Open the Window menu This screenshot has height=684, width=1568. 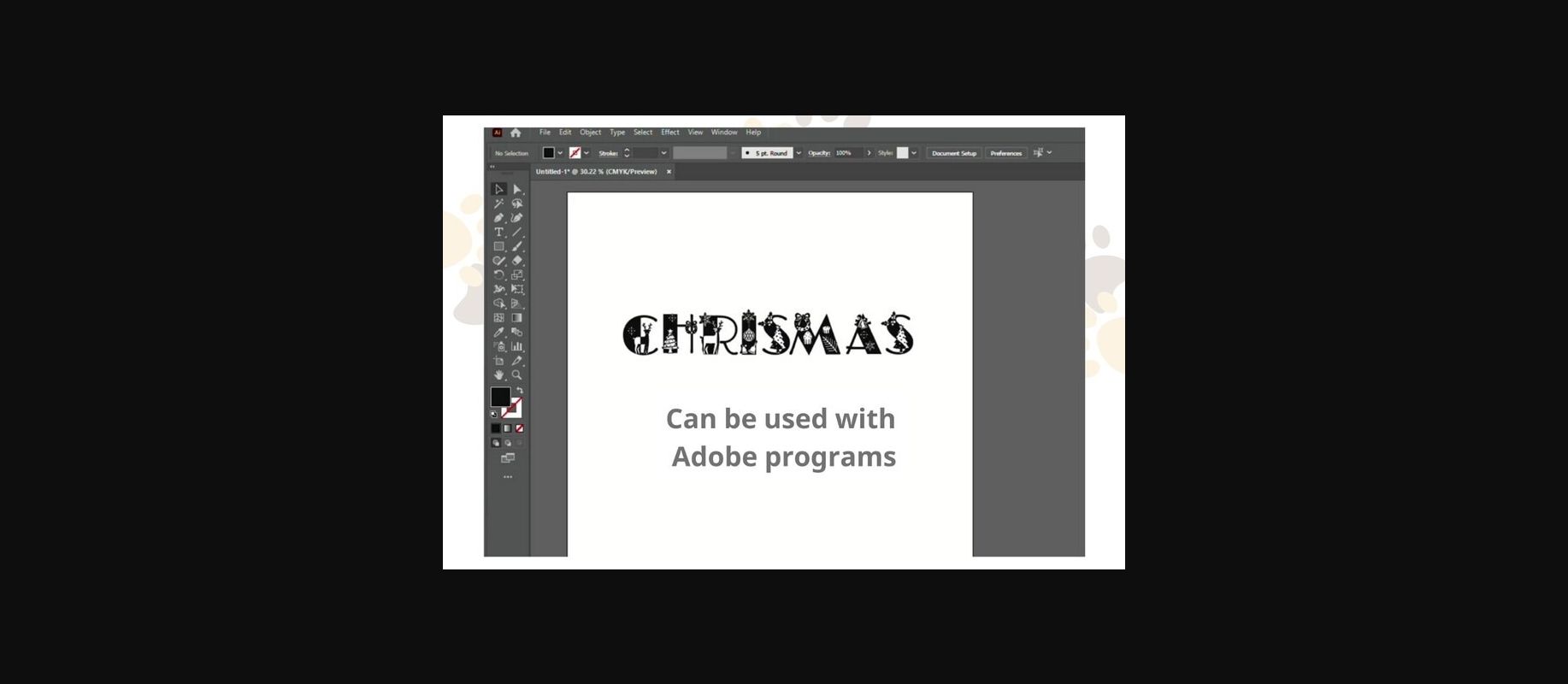724,133
